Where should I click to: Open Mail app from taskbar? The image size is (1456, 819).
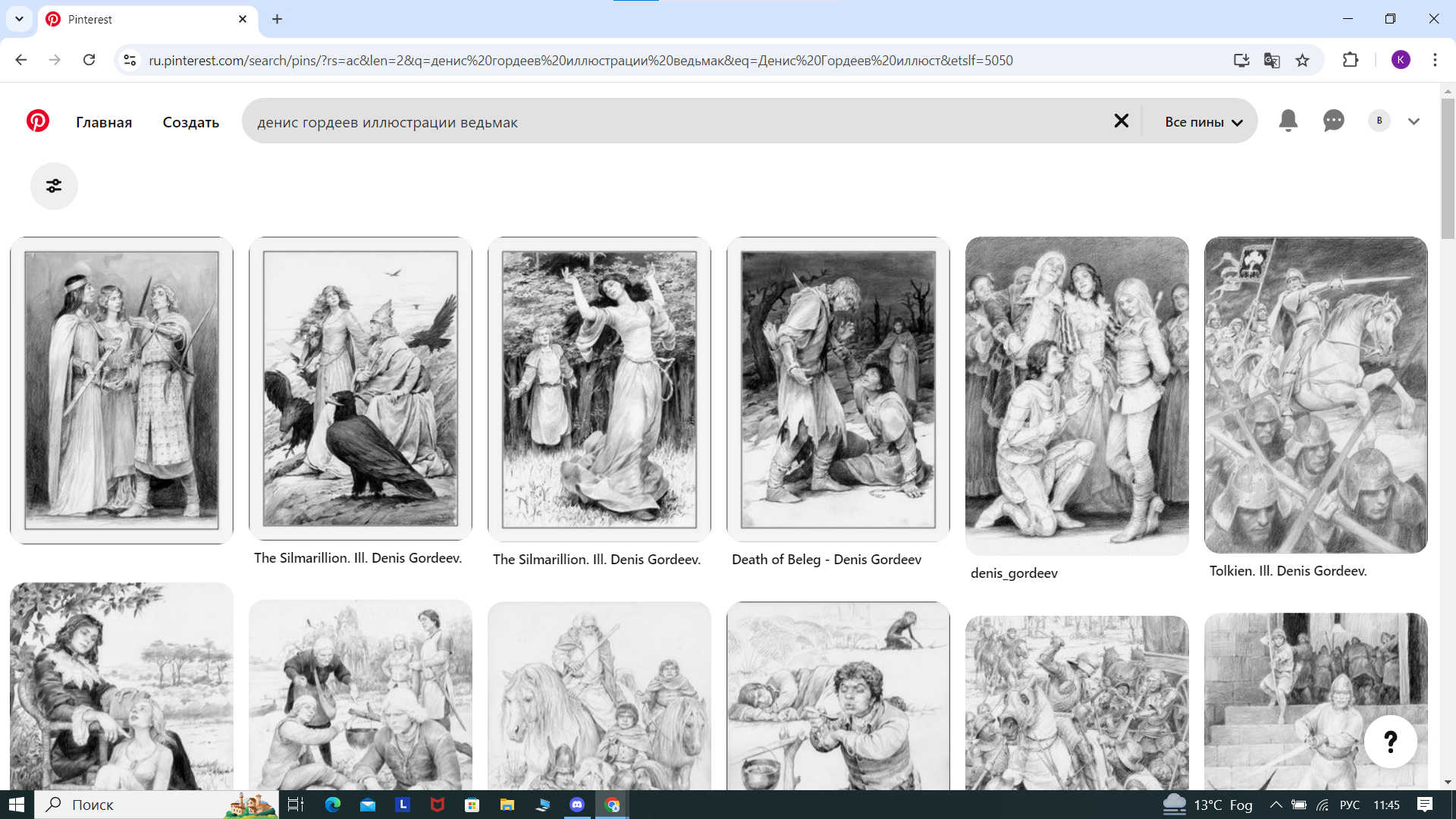pos(368,805)
